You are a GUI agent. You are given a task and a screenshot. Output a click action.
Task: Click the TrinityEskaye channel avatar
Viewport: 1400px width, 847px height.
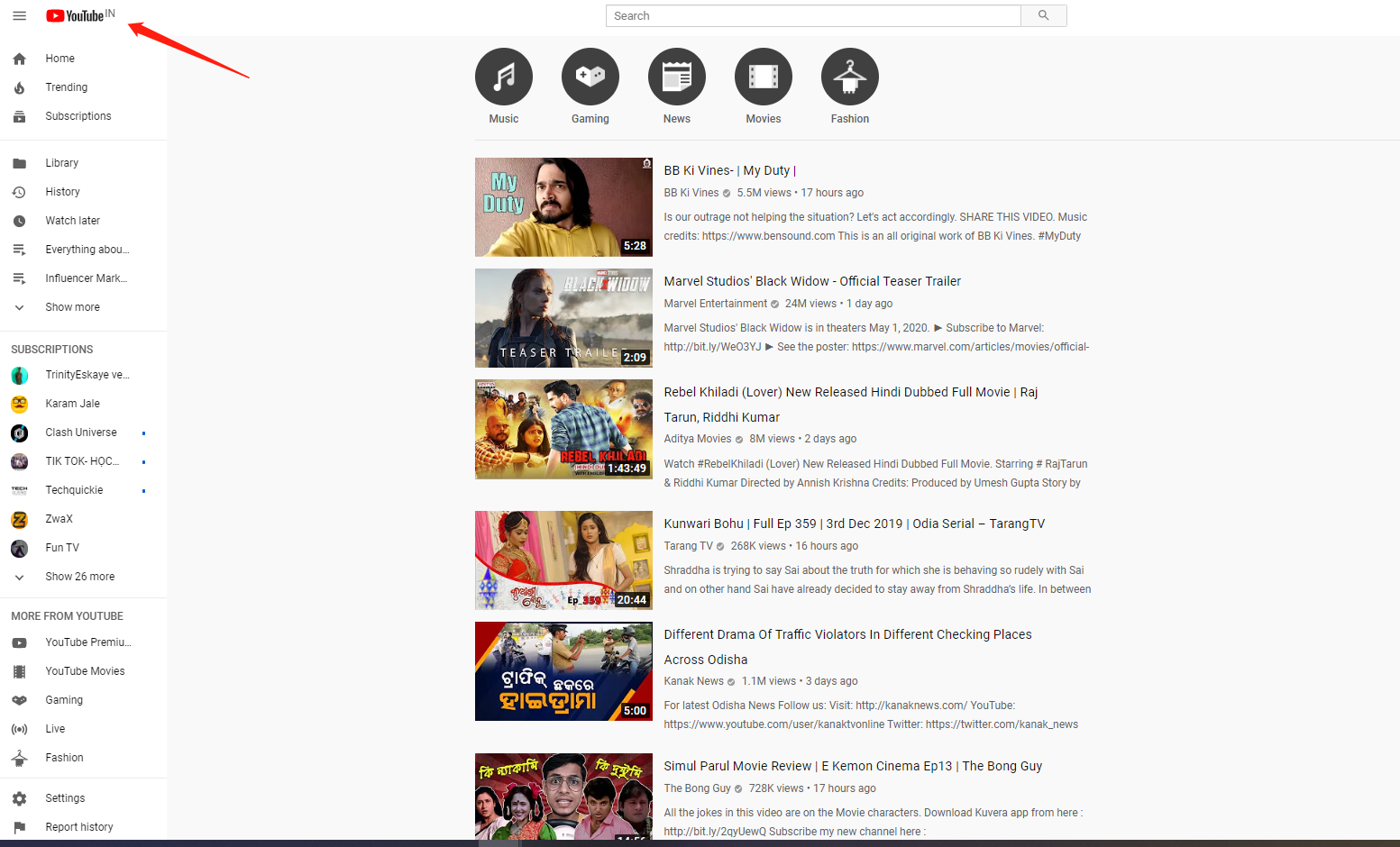click(x=19, y=375)
